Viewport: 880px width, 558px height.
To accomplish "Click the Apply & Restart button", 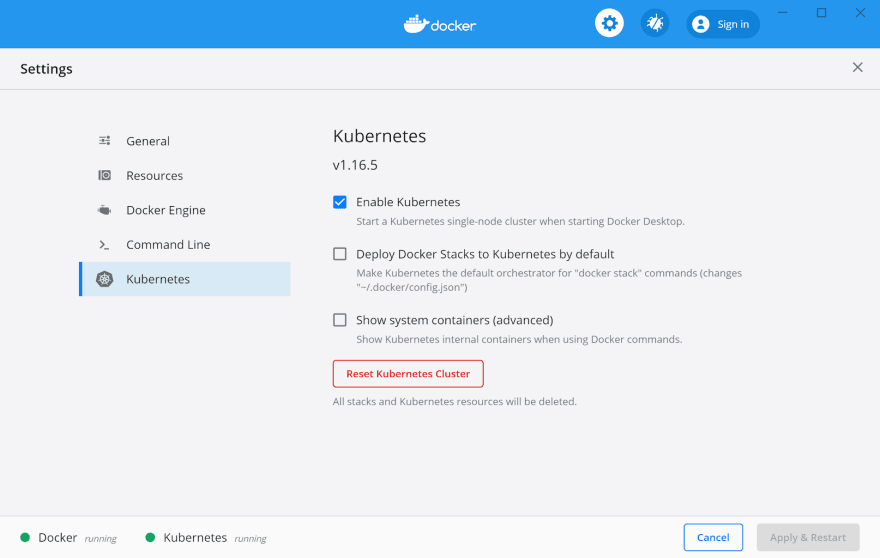I will tap(808, 537).
